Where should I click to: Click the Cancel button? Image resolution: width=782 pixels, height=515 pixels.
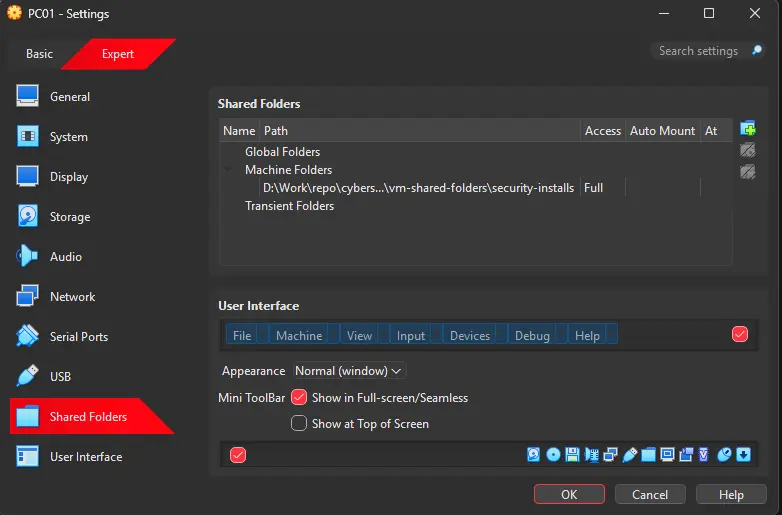click(x=650, y=494)
